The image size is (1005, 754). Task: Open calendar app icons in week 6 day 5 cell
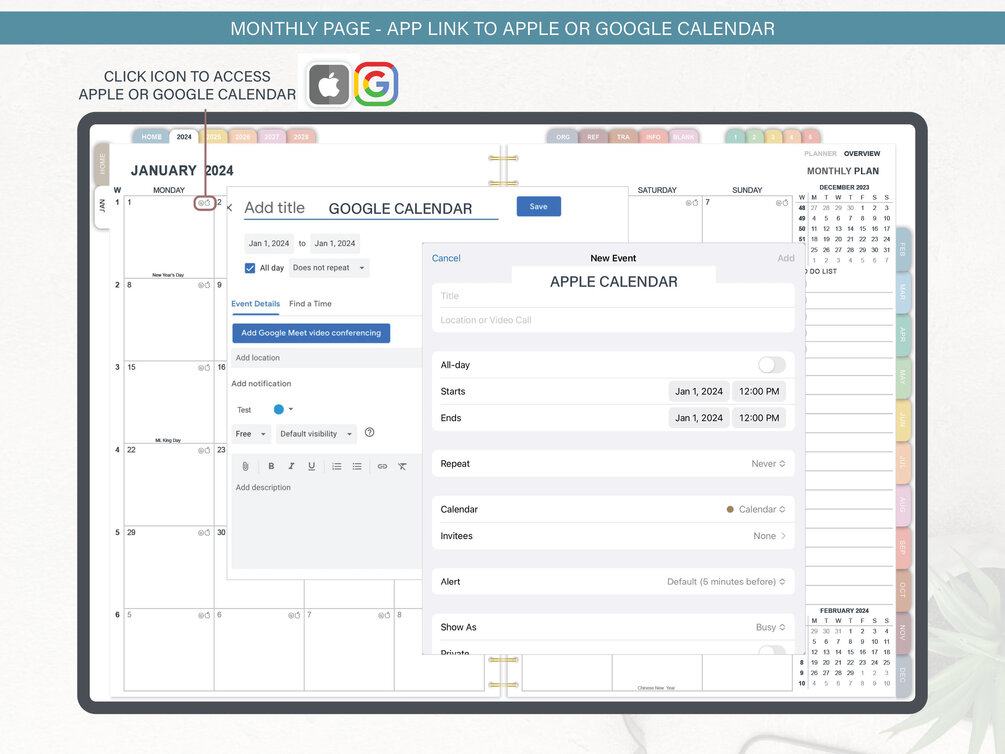tap(204, 616)
